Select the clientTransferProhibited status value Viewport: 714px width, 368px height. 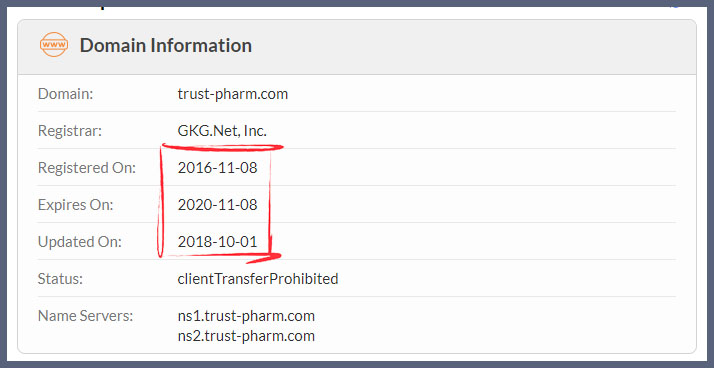[258, 278]
